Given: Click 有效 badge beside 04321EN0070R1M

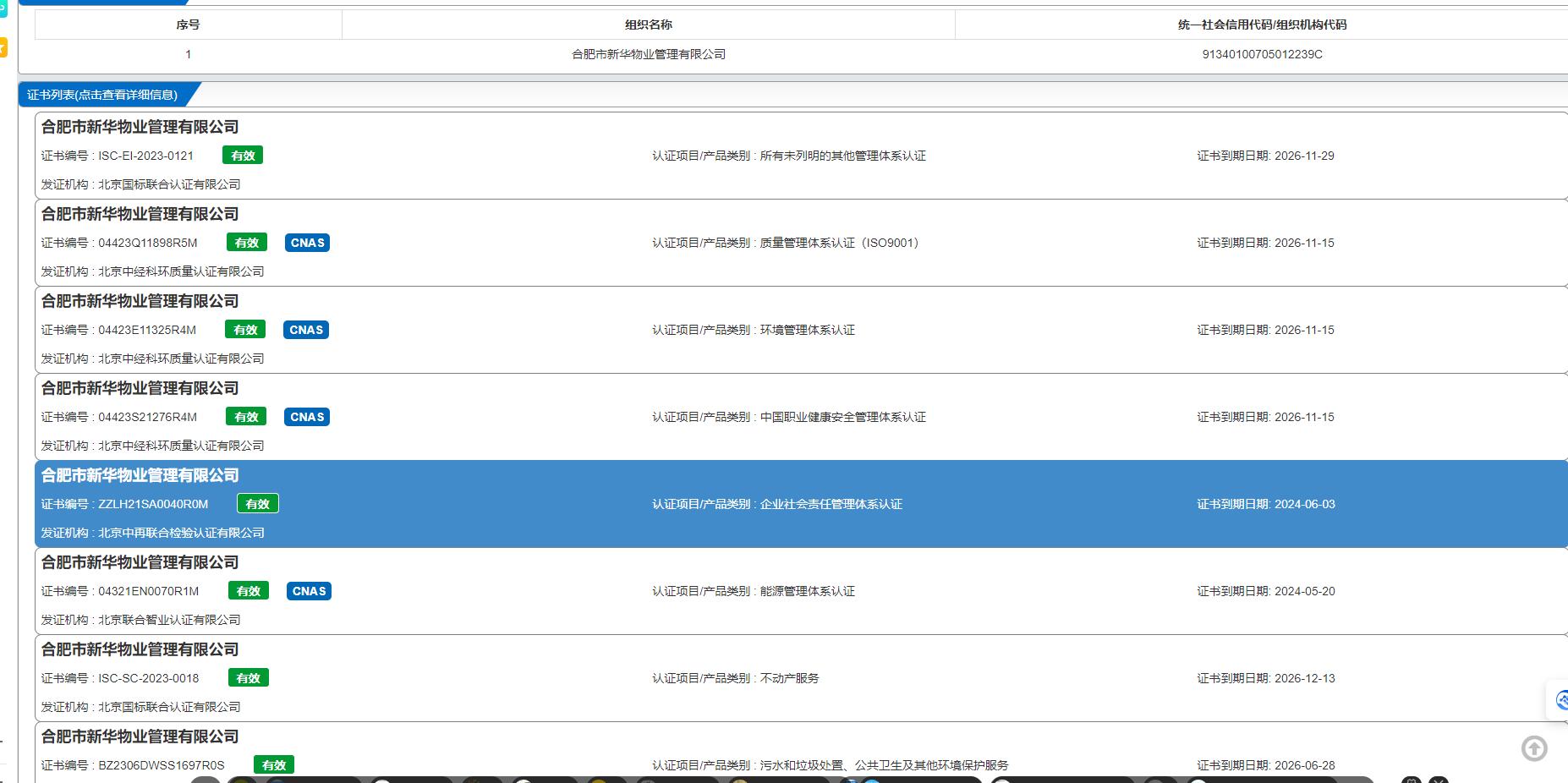Looking at the screenshot, I should (249, 591).
